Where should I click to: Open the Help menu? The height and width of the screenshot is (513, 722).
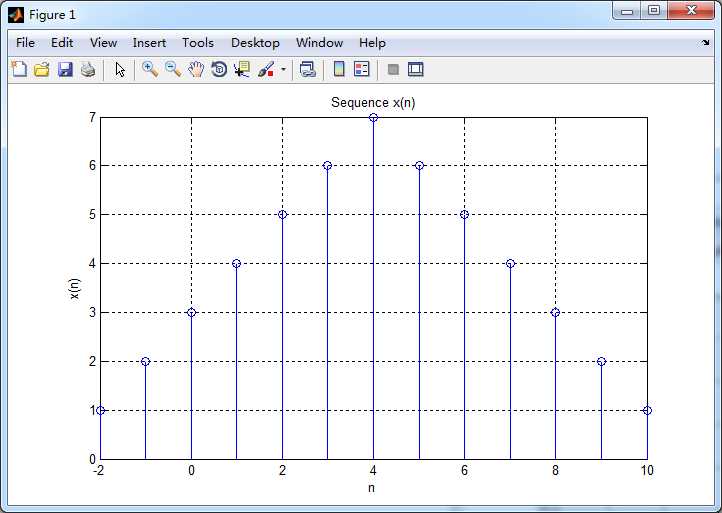point(372,43)
